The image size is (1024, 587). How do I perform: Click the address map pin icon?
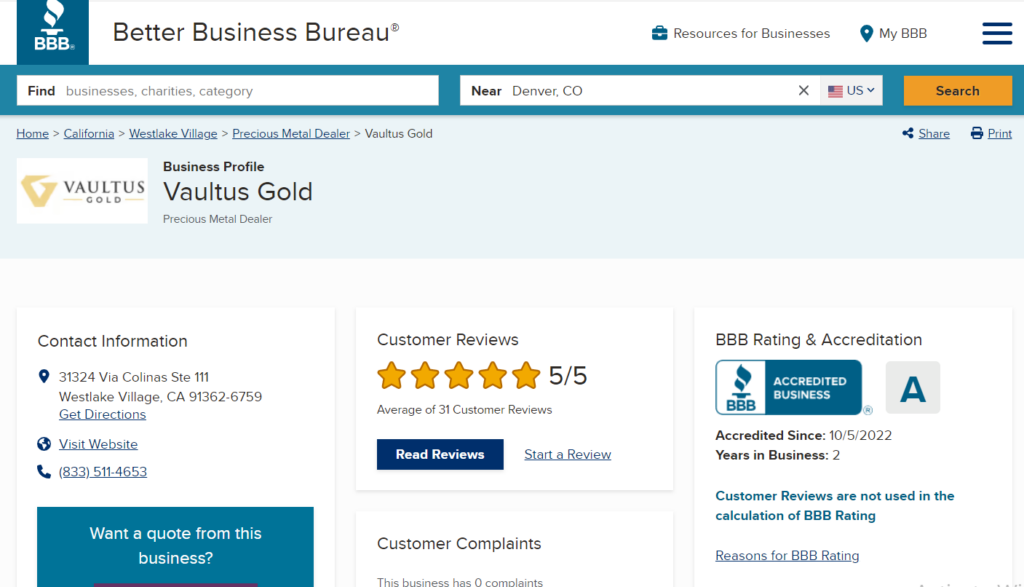click(44, 377)
